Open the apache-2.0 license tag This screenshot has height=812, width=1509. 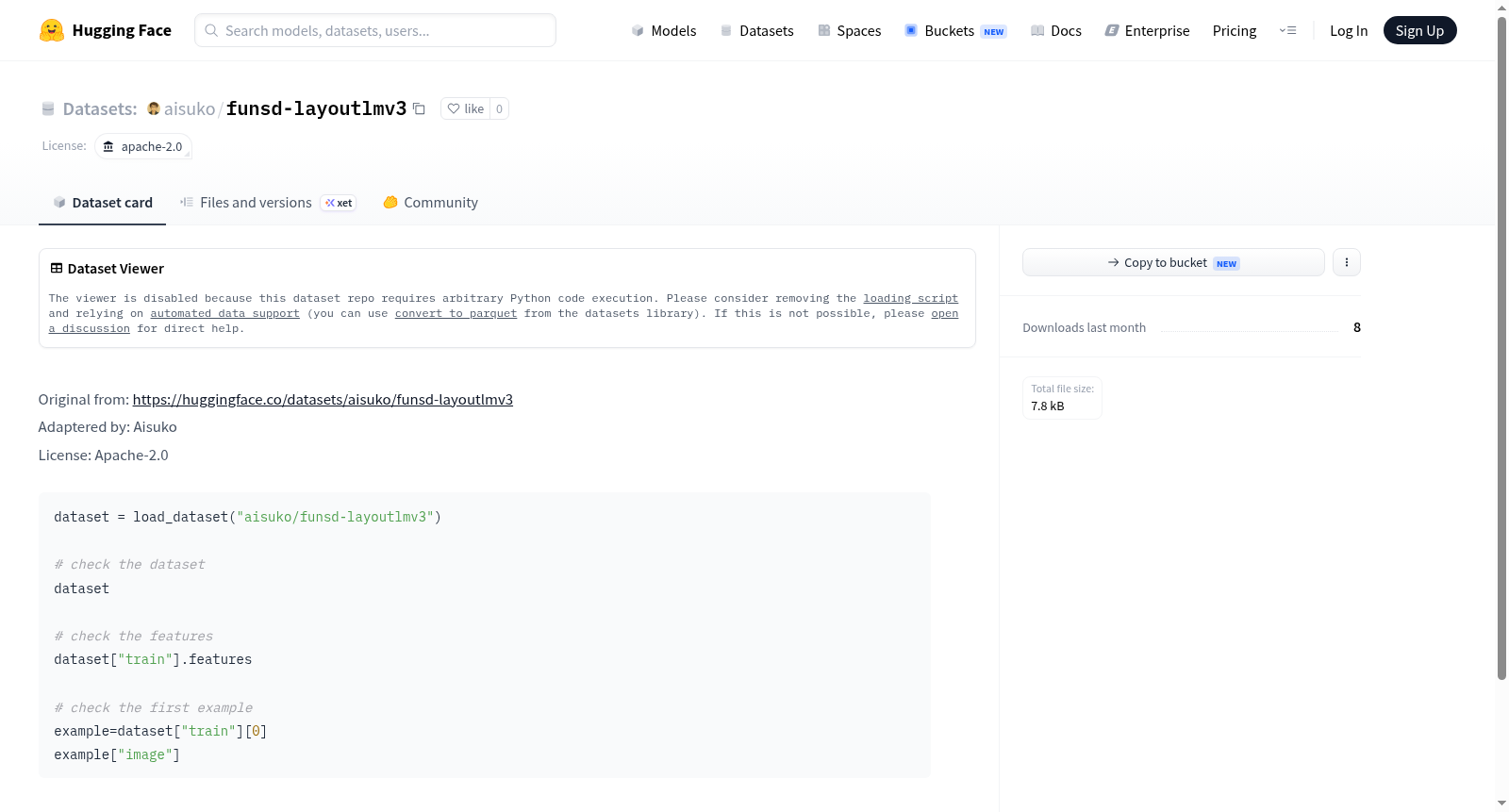[x=143, y=147]
